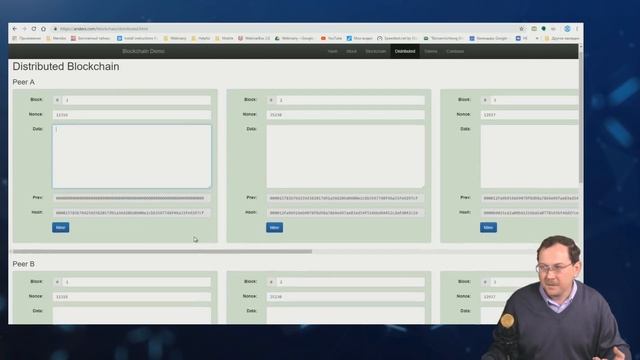Open the Block page in navbar
This screenshot has height=360, width=640.
pyautogui.click(x=351, y=51)
